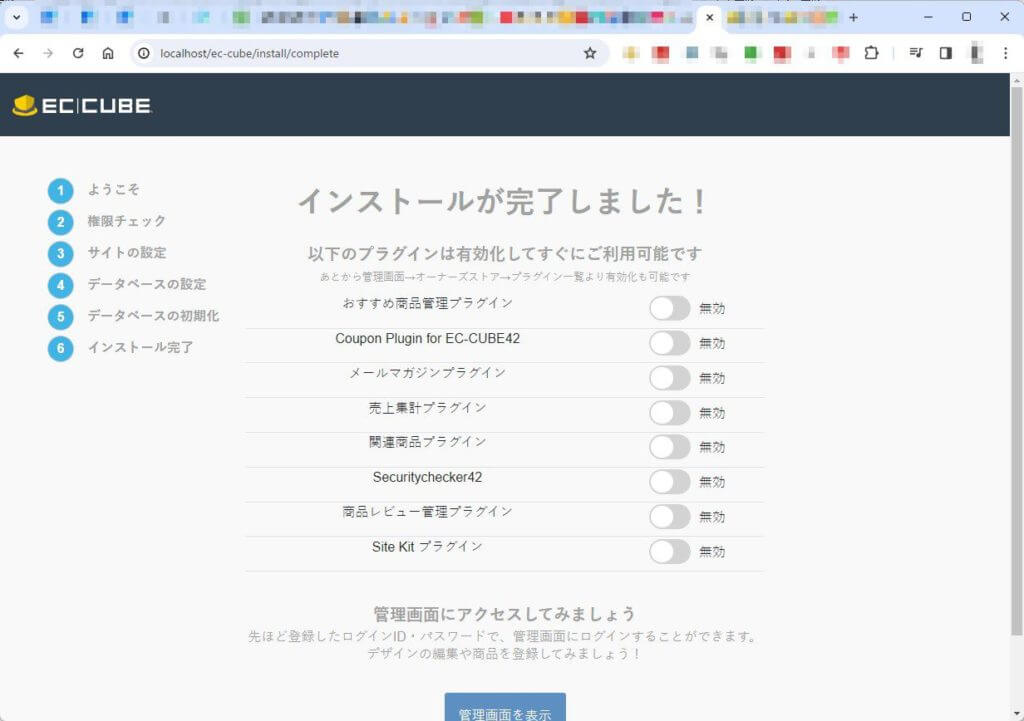Go to browser home page icon
Screen dimensions: 1024x721
pos(108,53)
